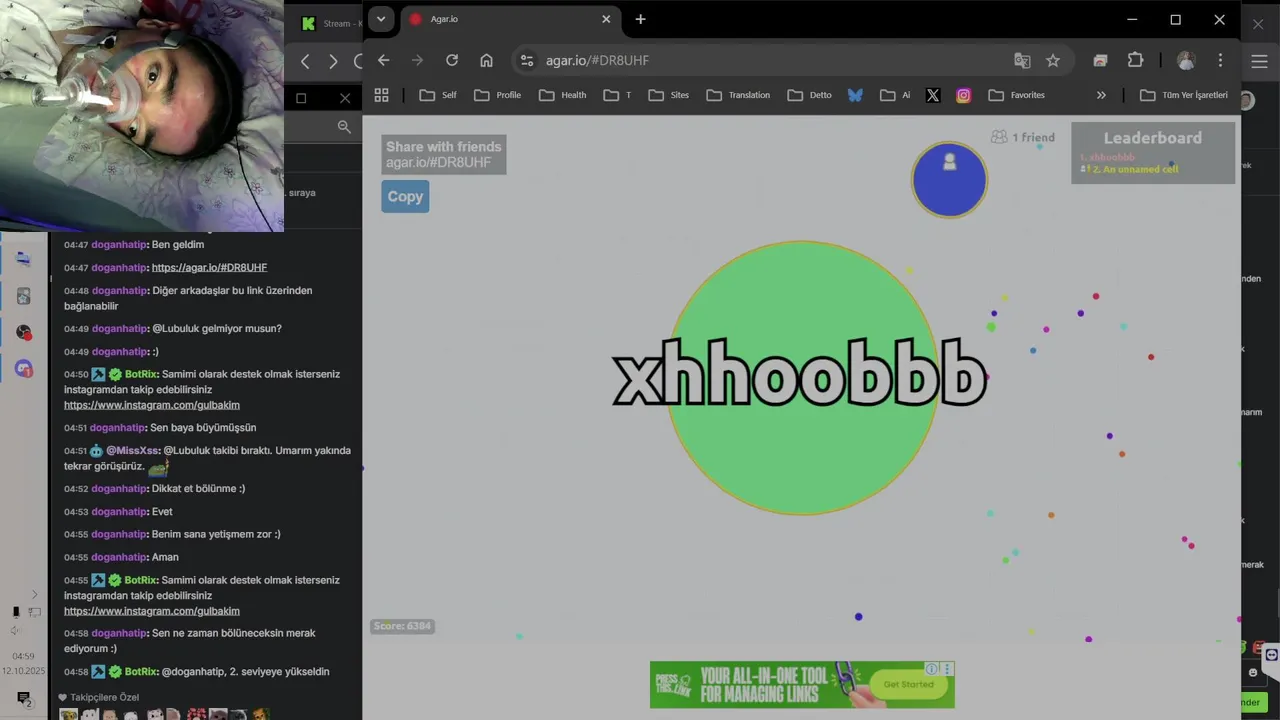
Task: Open the Health bookmark folder
Action: coord(563,95)
